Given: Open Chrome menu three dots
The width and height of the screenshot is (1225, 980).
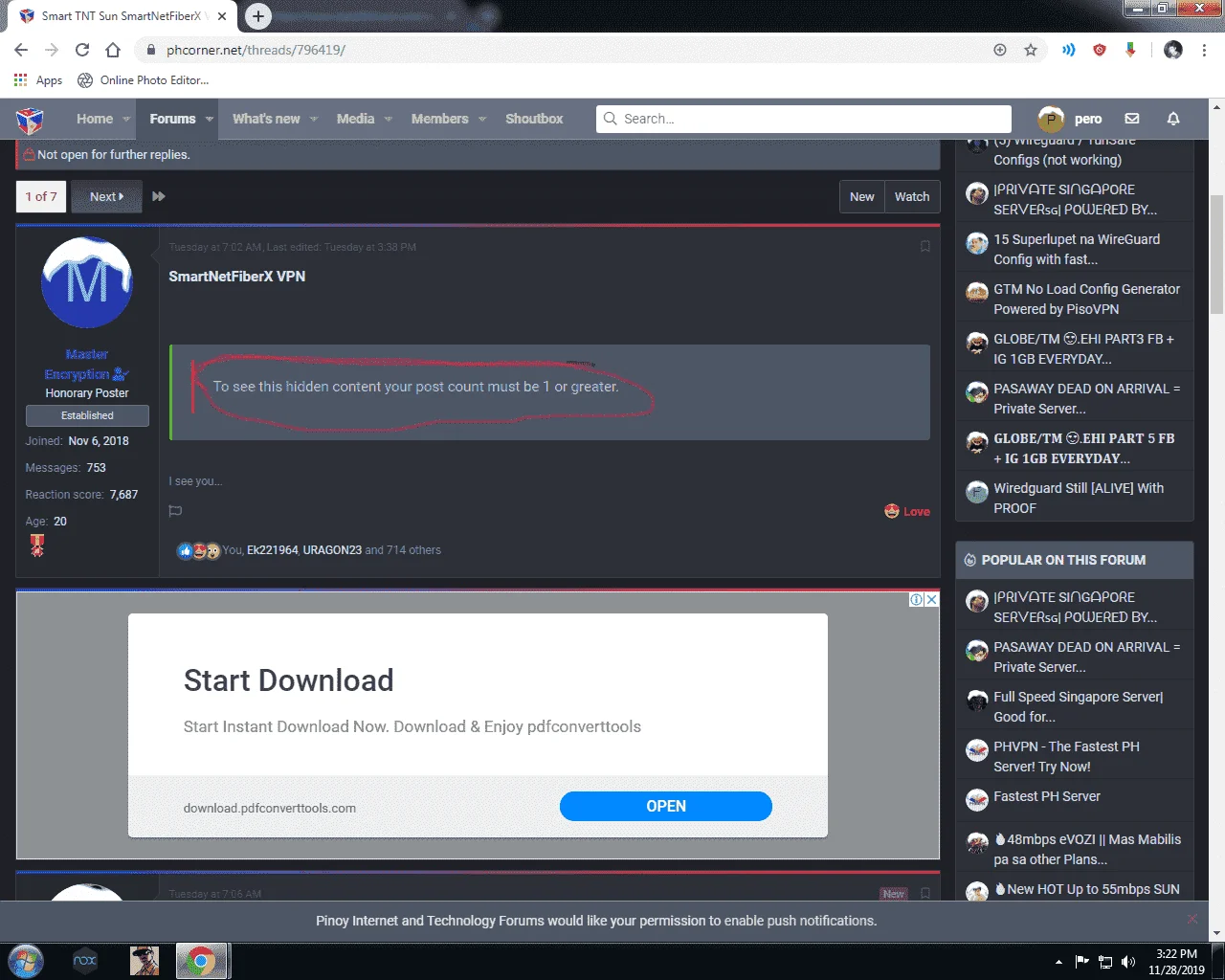Looking at the screenshot, I should (1204, 50).
